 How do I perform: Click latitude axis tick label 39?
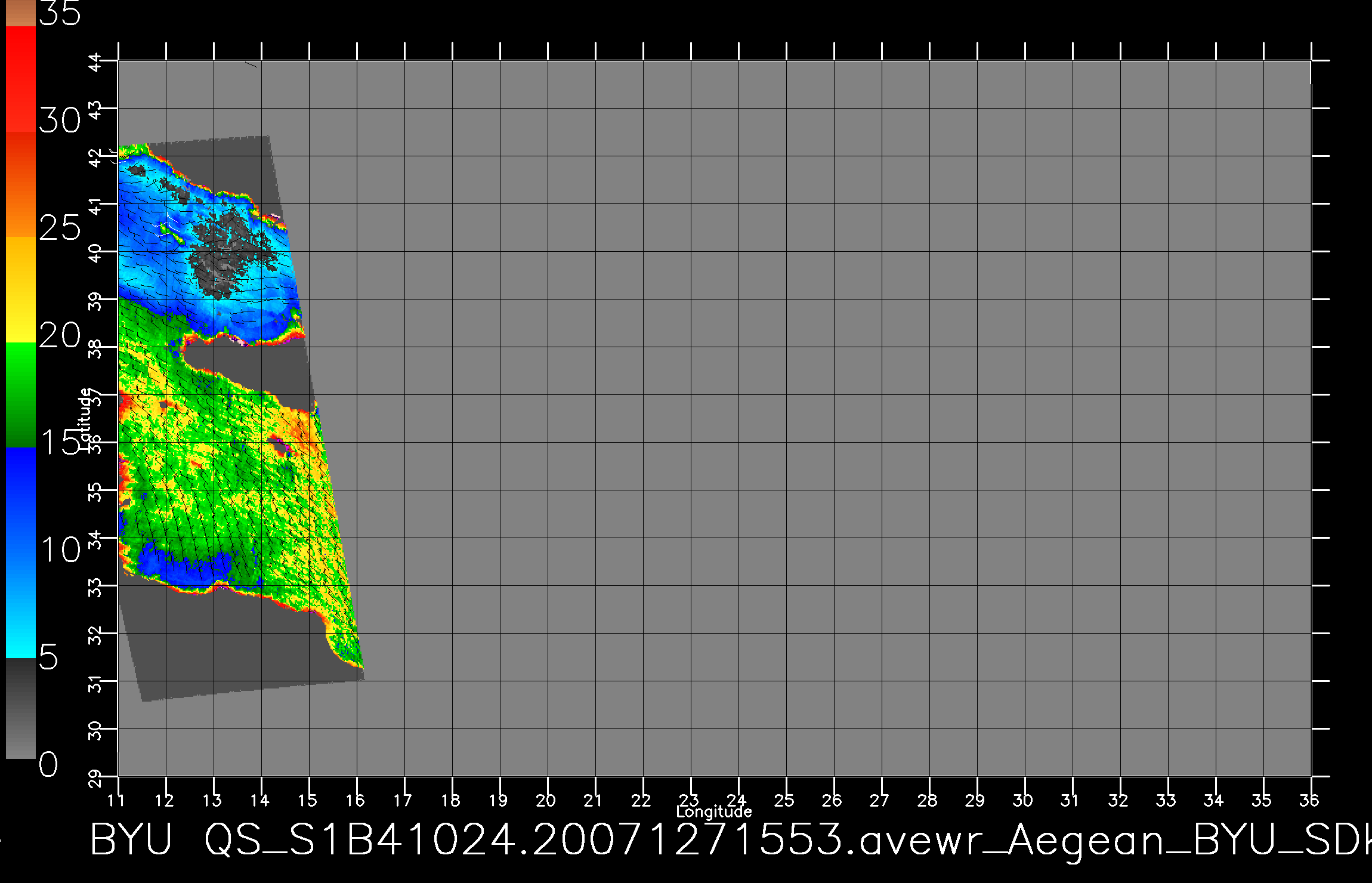tap(95, 301)
